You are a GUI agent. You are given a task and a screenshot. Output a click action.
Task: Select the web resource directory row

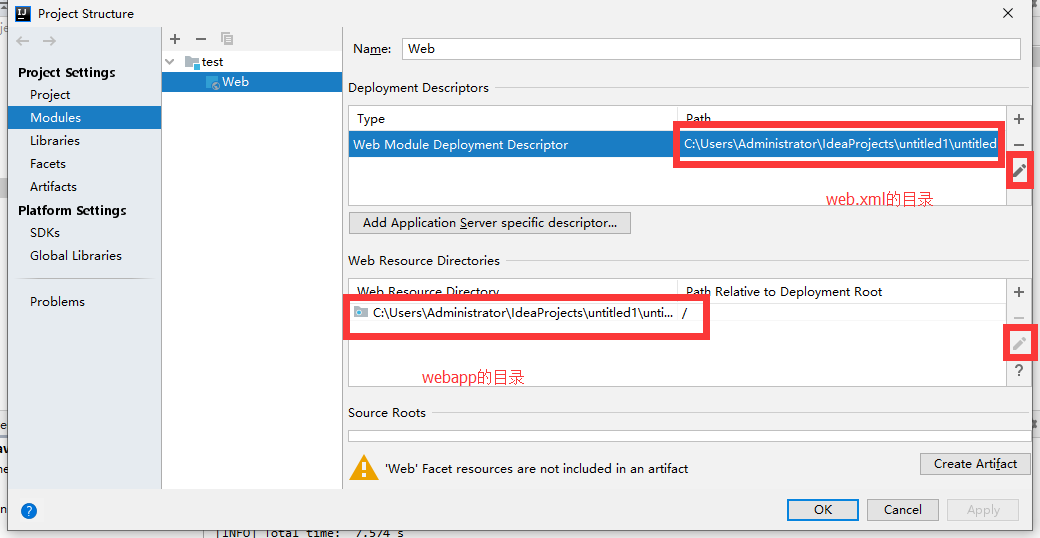coord(677,312)
